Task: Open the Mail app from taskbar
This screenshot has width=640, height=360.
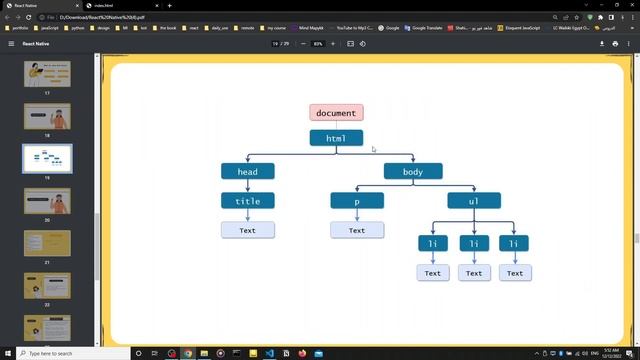Action: tap(318, 353)
